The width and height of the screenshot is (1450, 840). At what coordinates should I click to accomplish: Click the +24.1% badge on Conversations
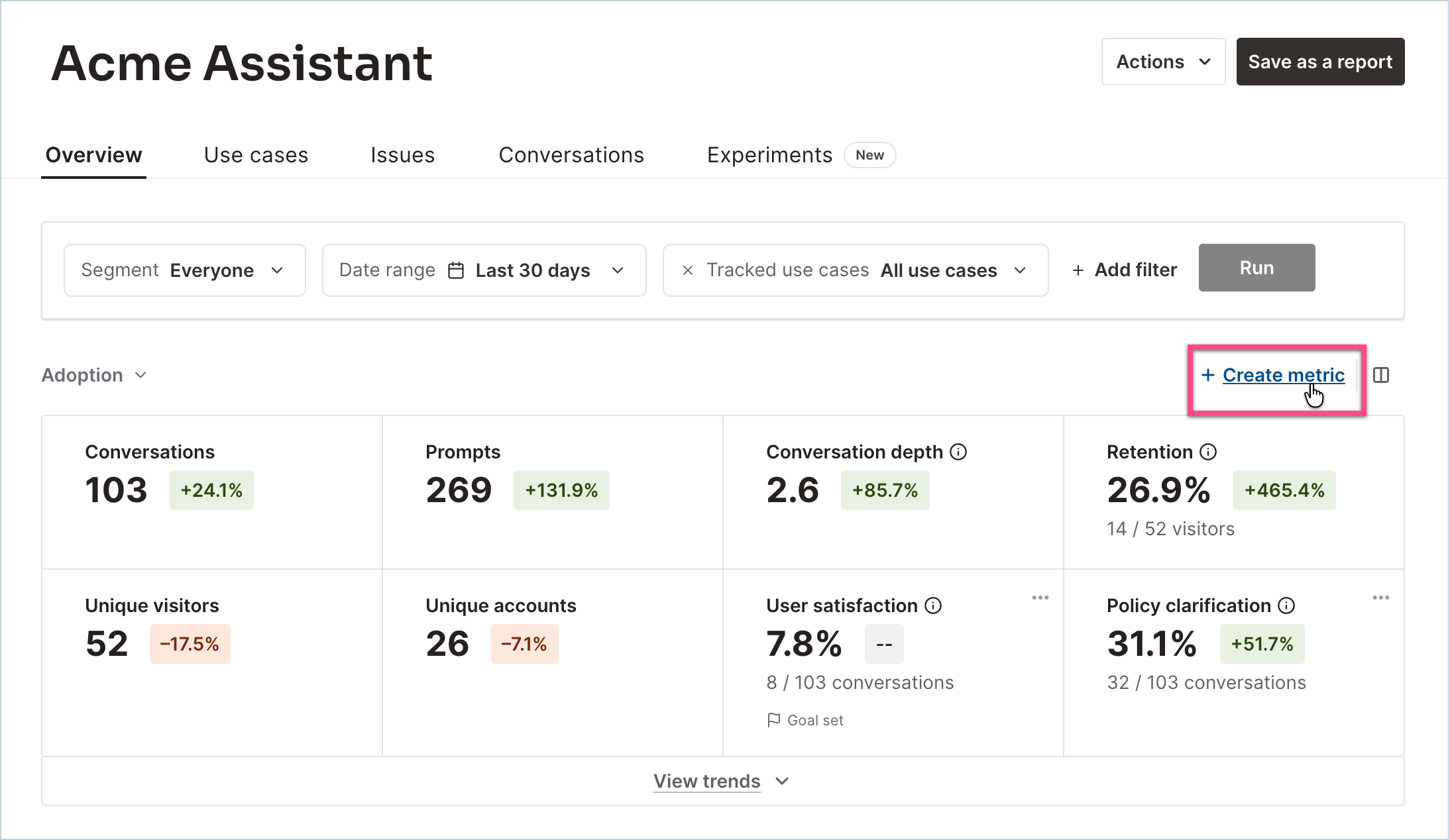pyautogui.click(x=211, y=490)
